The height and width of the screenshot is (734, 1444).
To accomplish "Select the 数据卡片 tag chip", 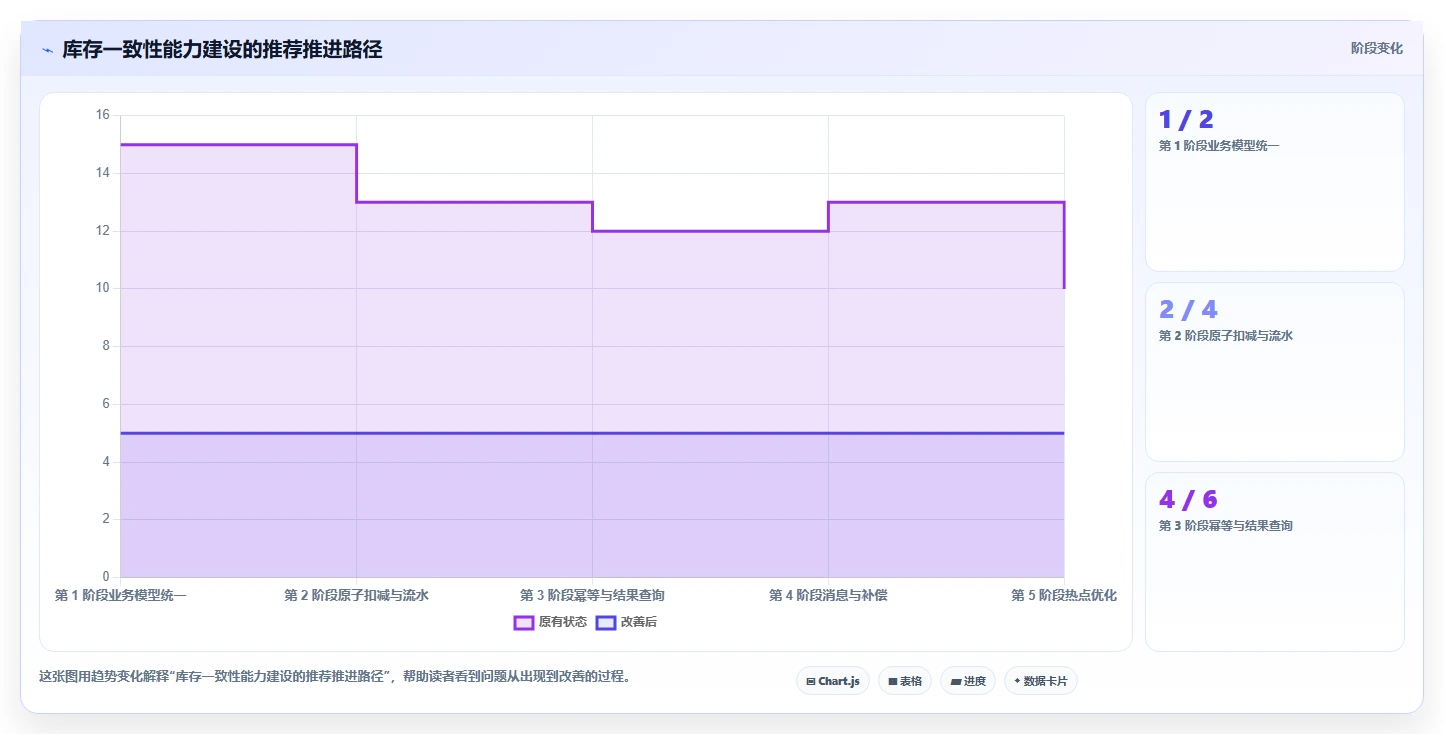I will (x=1041, y=681).
